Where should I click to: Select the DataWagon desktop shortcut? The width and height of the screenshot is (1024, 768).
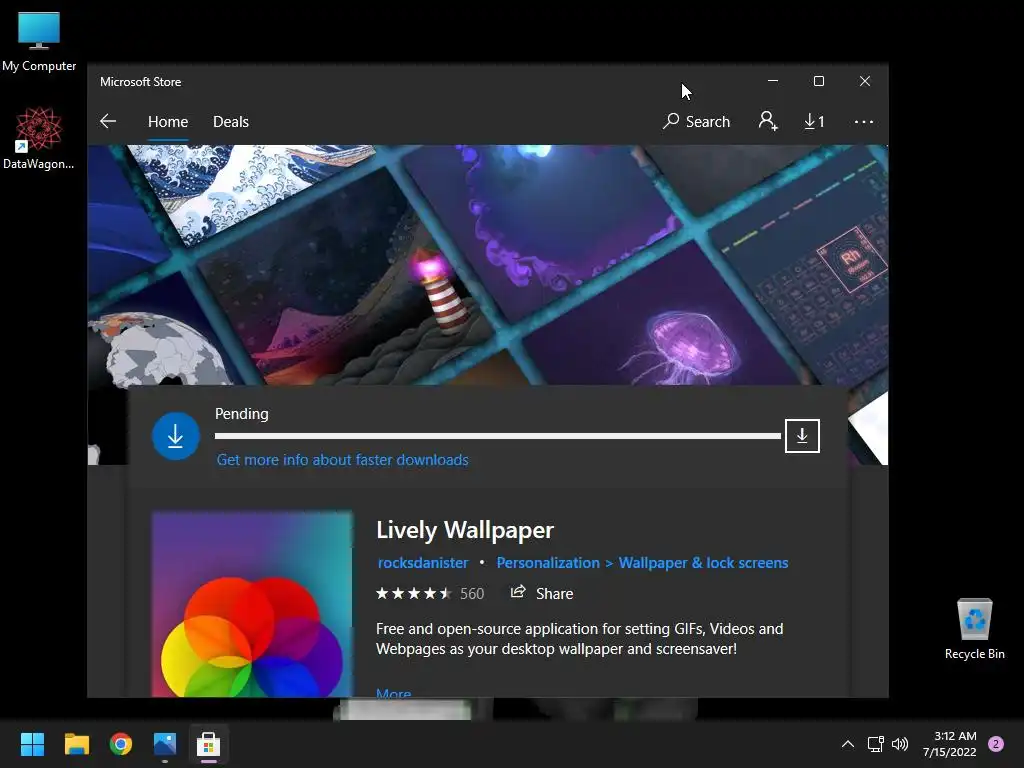click(39, 138)
